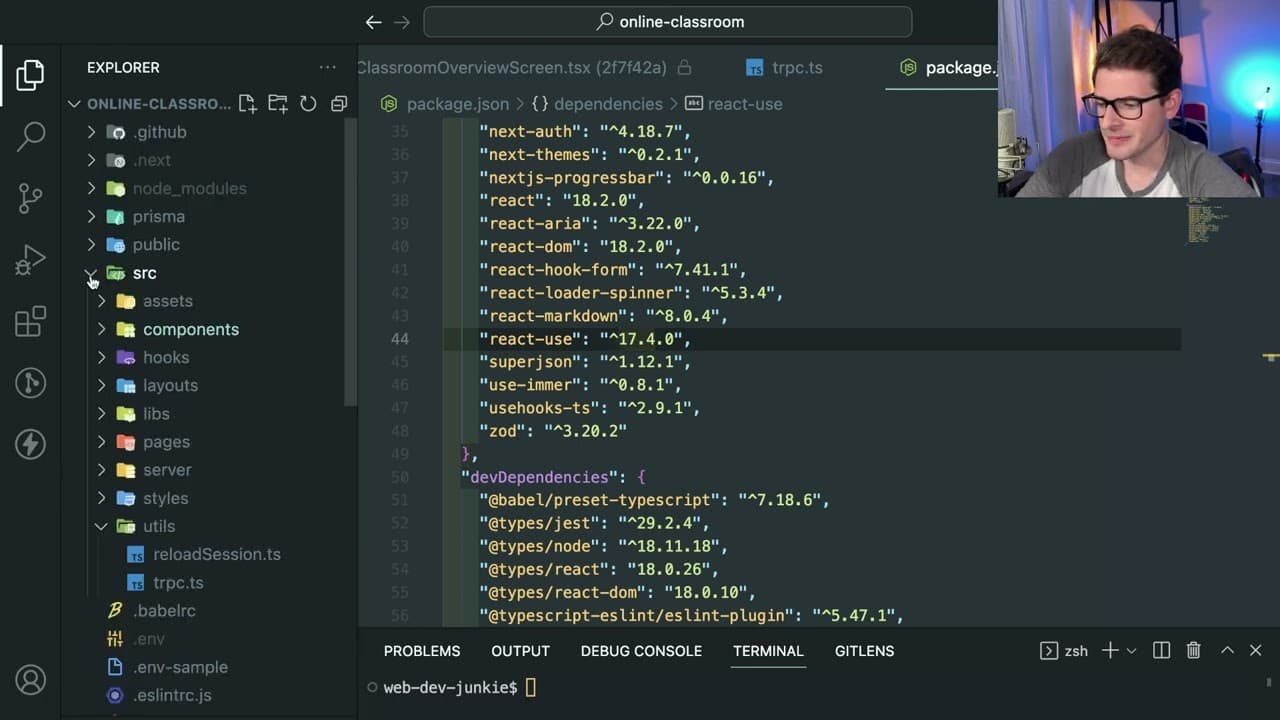Screen dimensions: 1280x720
Task: Open the GITLENS panel tab
Action: click(864, 651)
